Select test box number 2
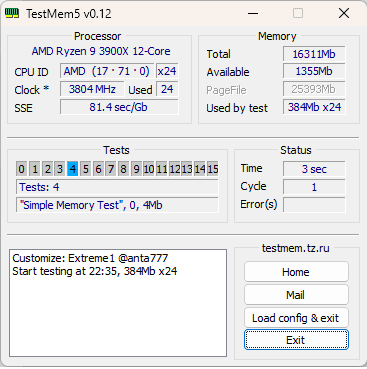 (47, 169)
